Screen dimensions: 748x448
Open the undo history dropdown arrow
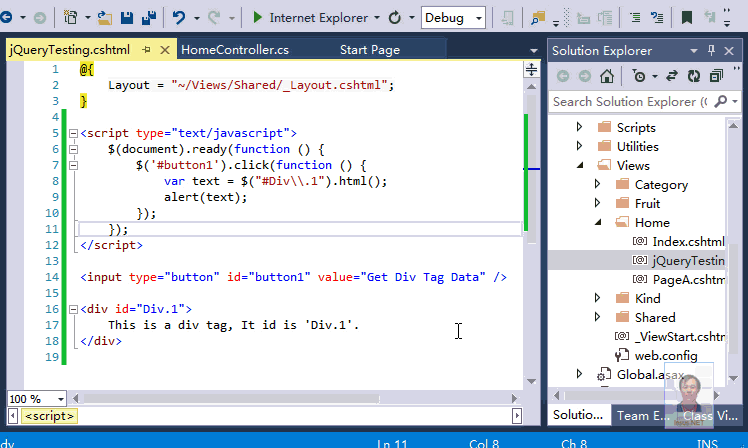tap(197, 18)
